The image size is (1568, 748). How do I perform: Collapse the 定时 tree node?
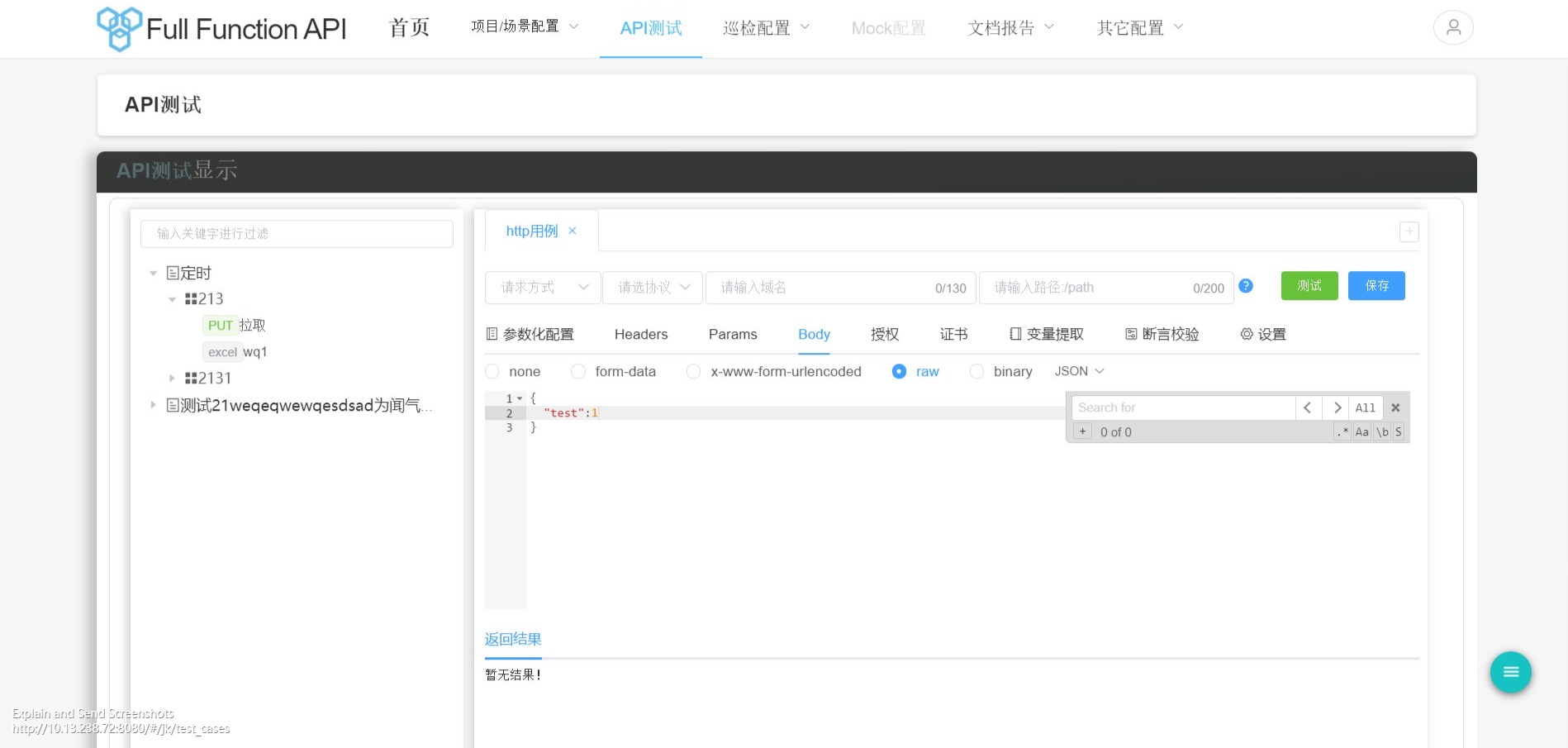tap(153, 273)
